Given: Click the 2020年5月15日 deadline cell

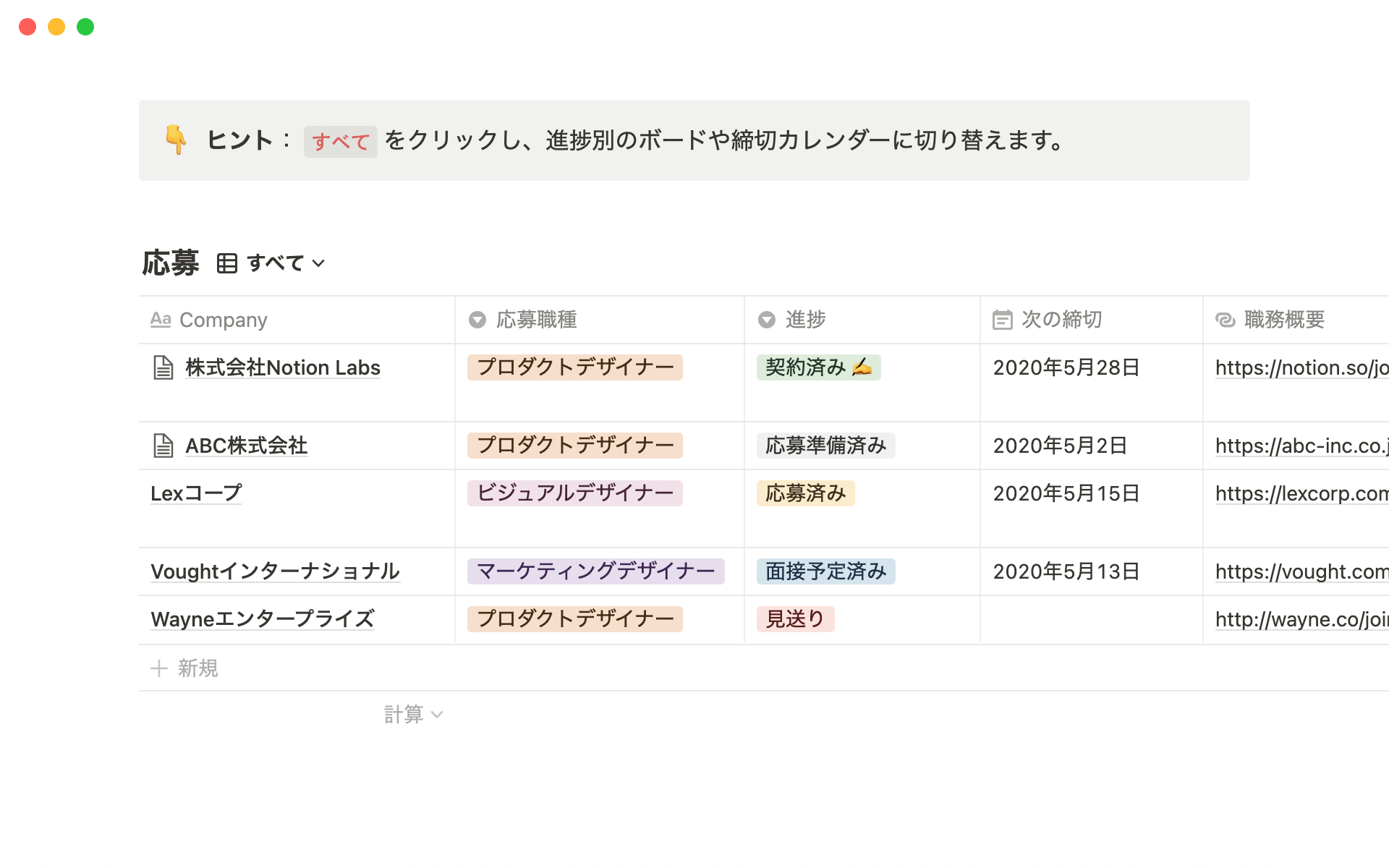Looking at the screenshot, I should tap(1066, 493).
